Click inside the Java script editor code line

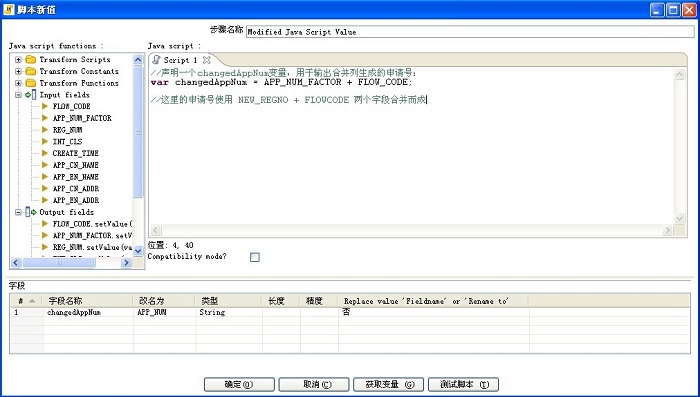(281, 82)
